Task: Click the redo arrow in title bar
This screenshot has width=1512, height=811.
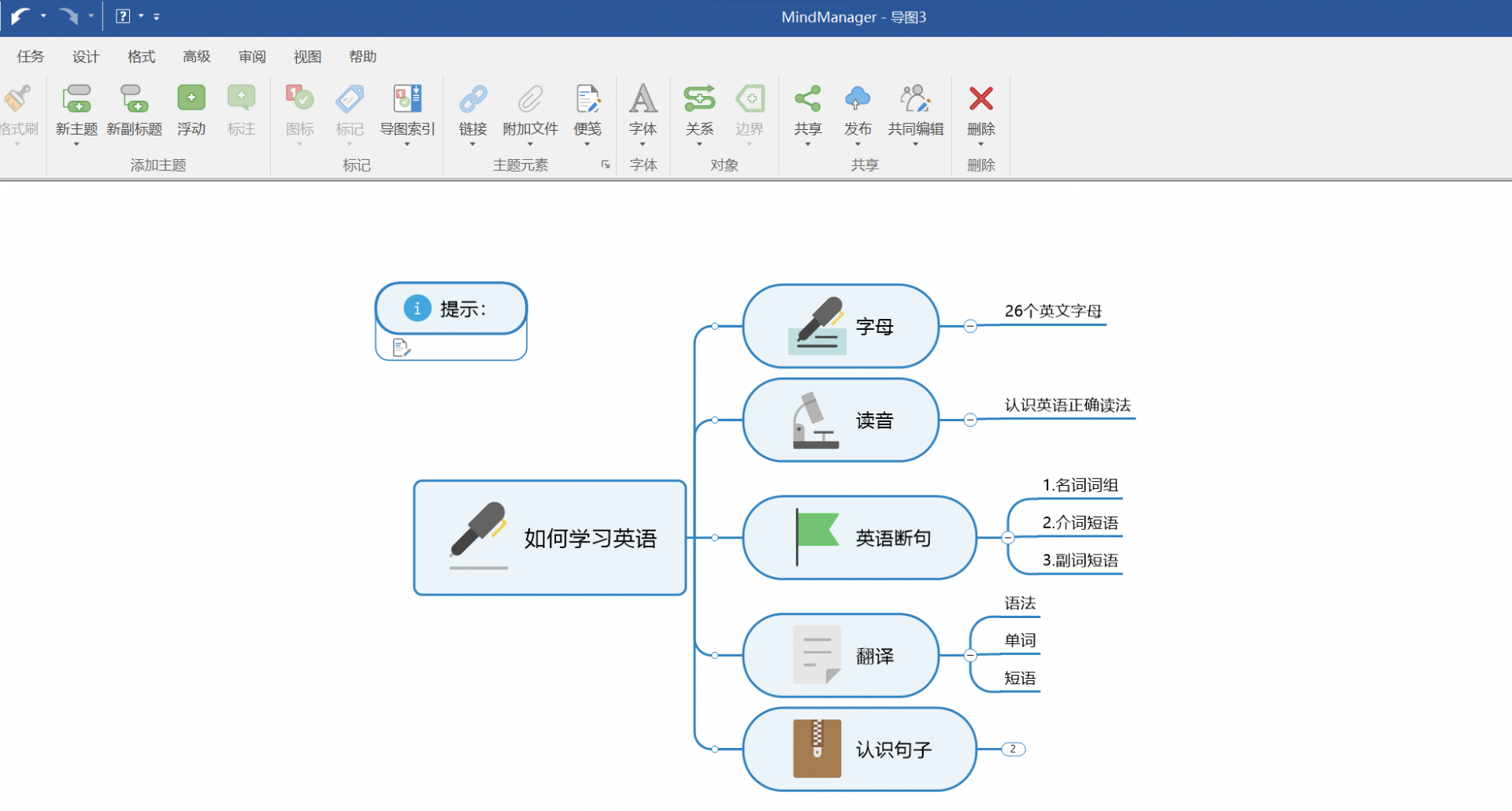Action: [69, 16]
